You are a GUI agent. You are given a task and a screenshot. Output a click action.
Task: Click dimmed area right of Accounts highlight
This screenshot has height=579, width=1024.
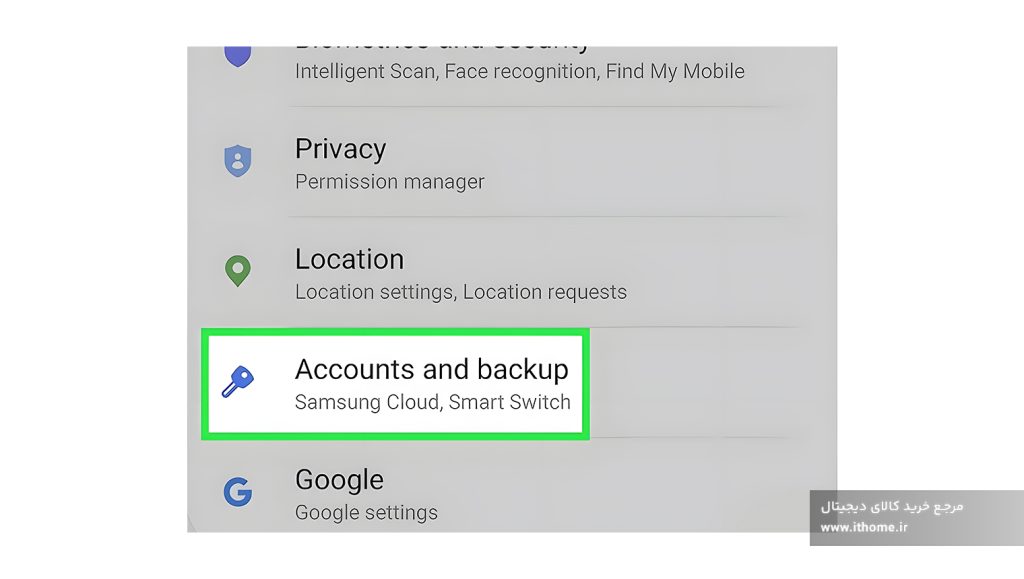tap(712, 383)
